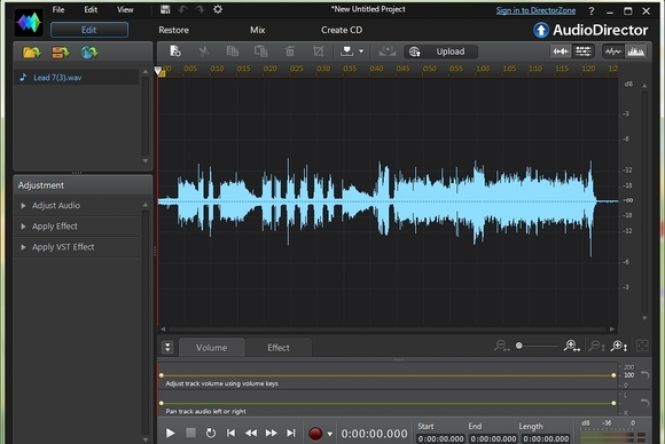
Task: Select Lead 7(3).wav in media library
Action: 77,77
